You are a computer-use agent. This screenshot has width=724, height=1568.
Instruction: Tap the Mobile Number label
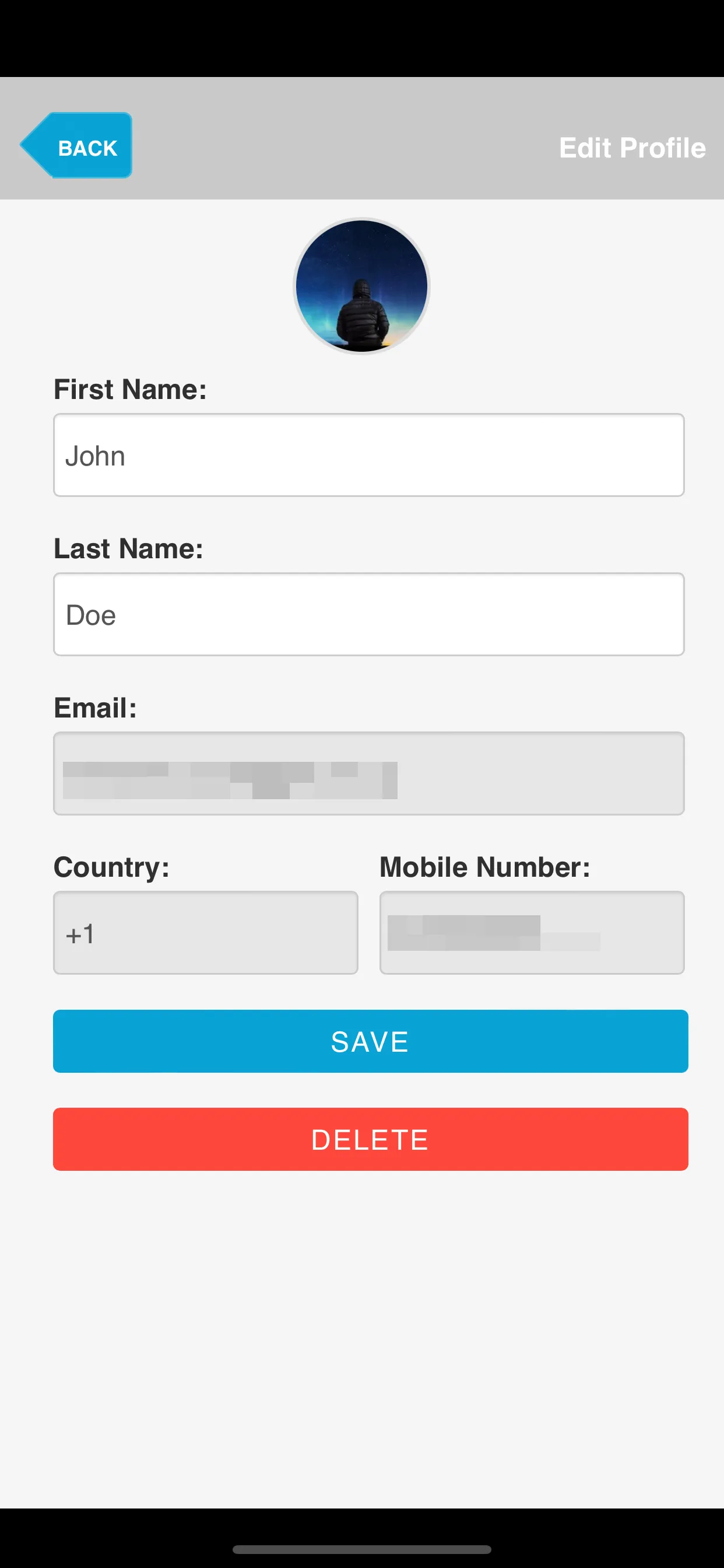pos(484,867)
